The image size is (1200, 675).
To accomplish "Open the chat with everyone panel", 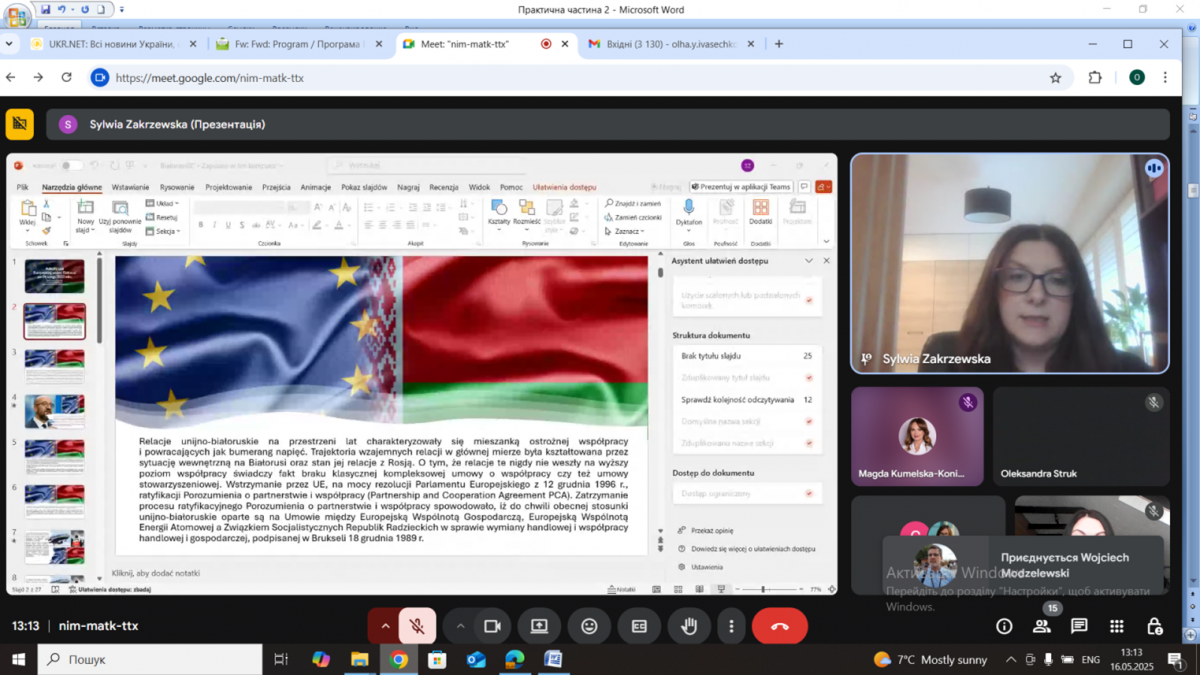I will pos(1079,626).
